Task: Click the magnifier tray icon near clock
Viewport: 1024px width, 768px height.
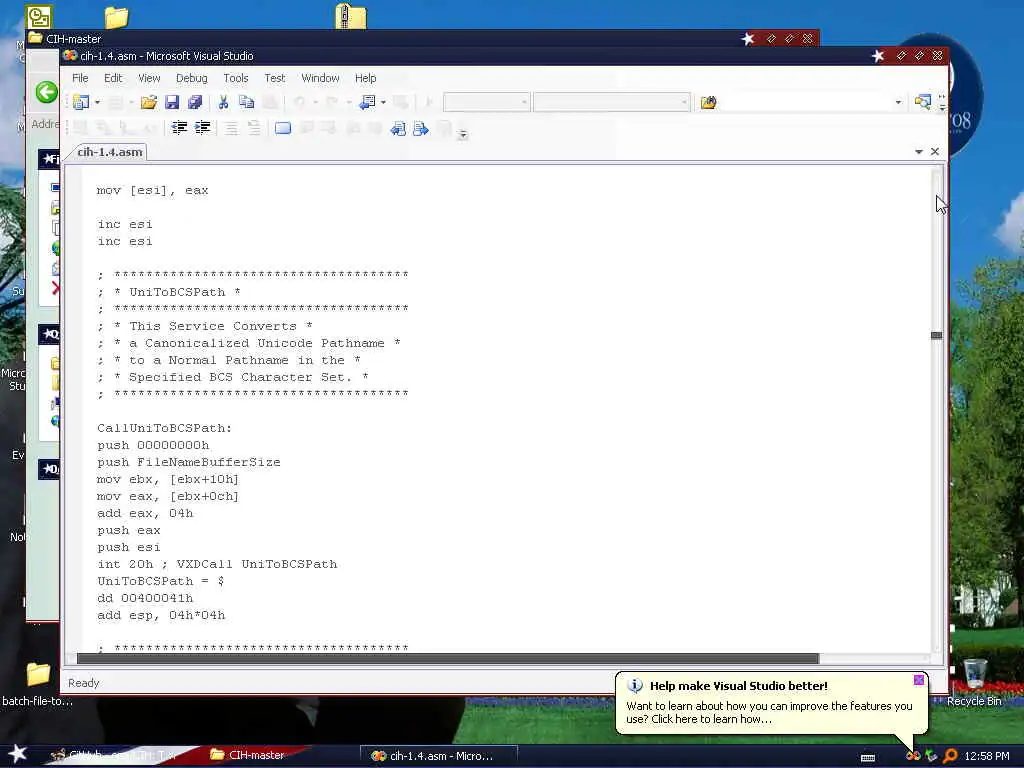Action: [950, 756]
